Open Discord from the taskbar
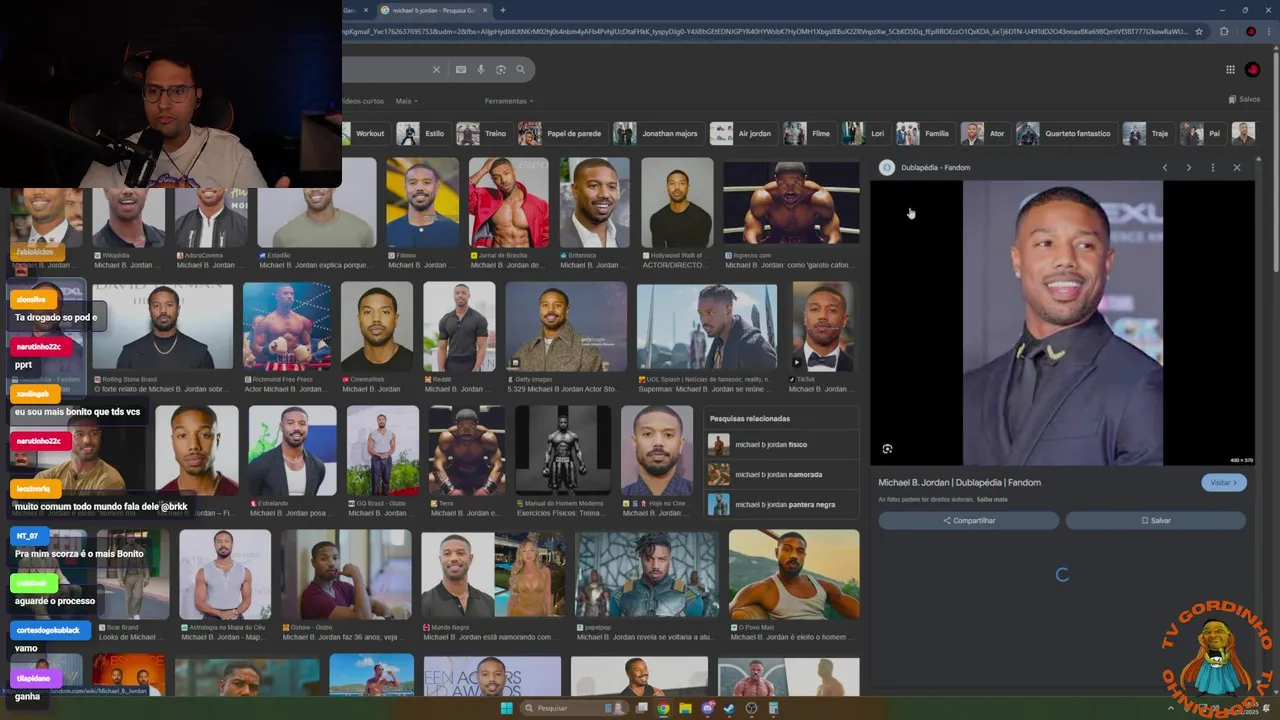This screenshot has width=1280, height=720. pyautogui.click(x=707, y=708)
